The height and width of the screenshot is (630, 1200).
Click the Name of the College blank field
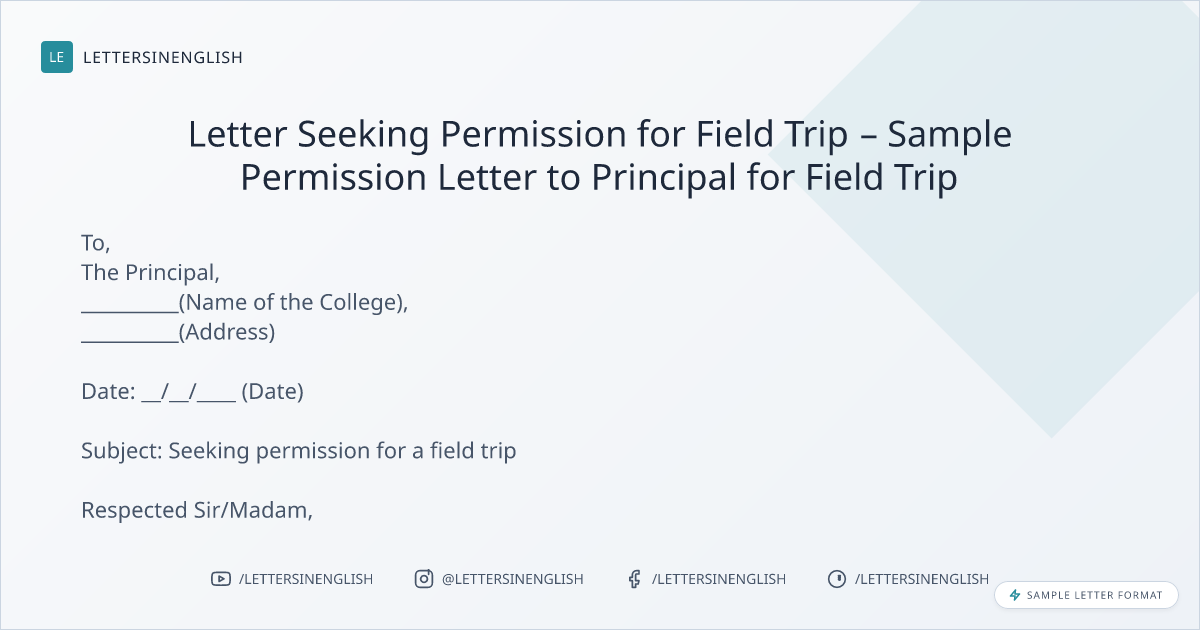click(130, 303)
